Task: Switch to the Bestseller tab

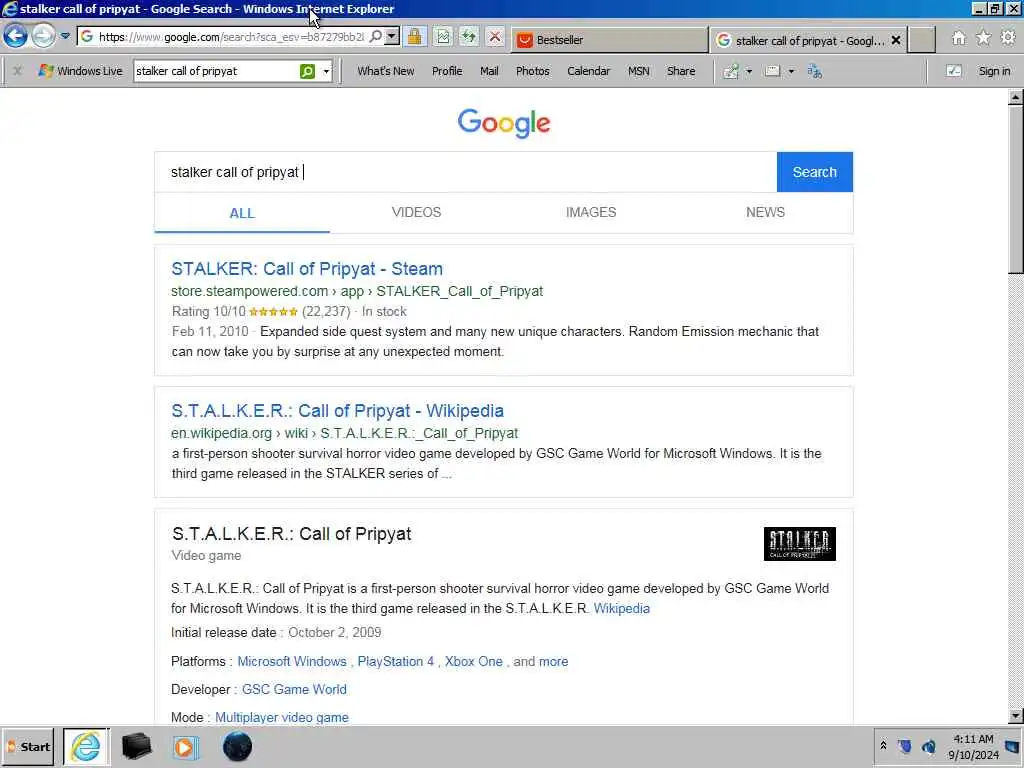Action: pos(609,40)
